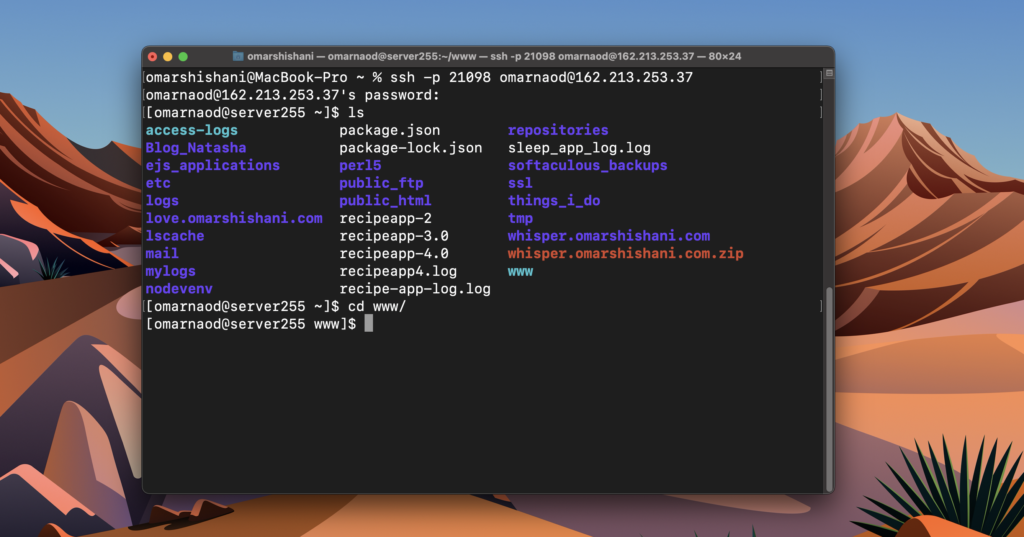This screenshot has height=537, width=1024.
Task: Close the Terminal window with red button
Action: coord(152,57)
